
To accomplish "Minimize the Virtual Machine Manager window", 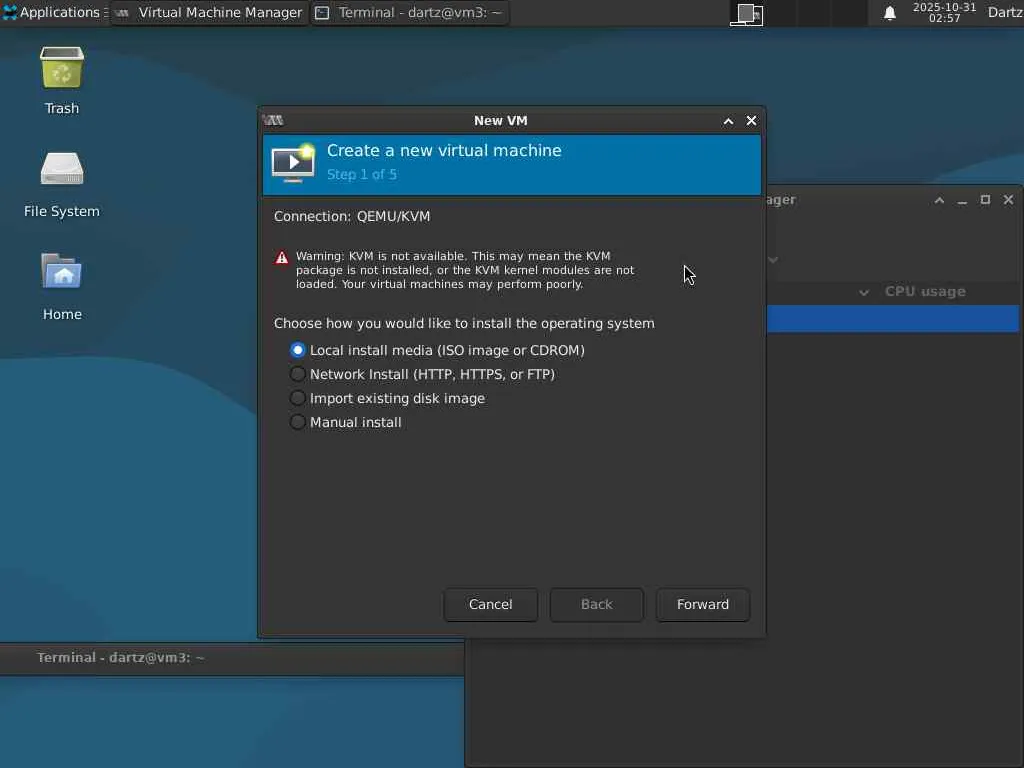I will pos(962,200).
